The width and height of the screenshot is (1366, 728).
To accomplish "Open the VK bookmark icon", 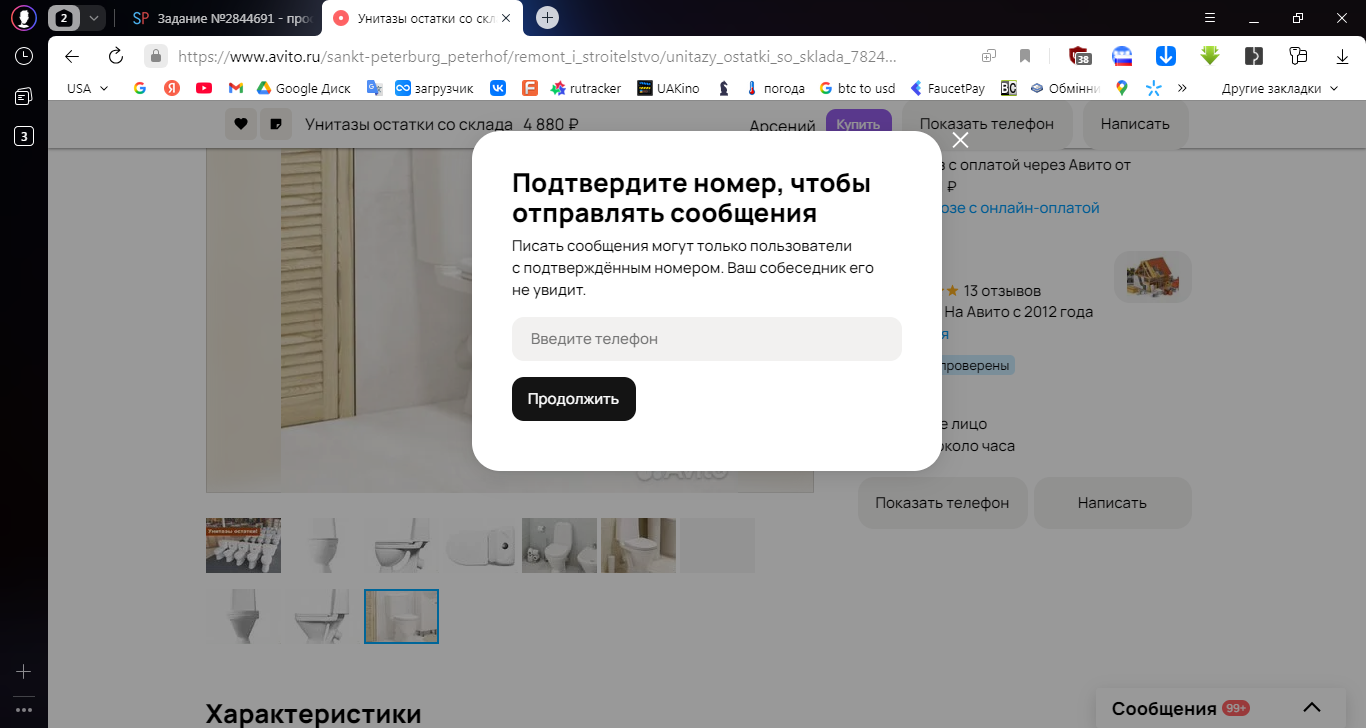I will click(498, 88).
